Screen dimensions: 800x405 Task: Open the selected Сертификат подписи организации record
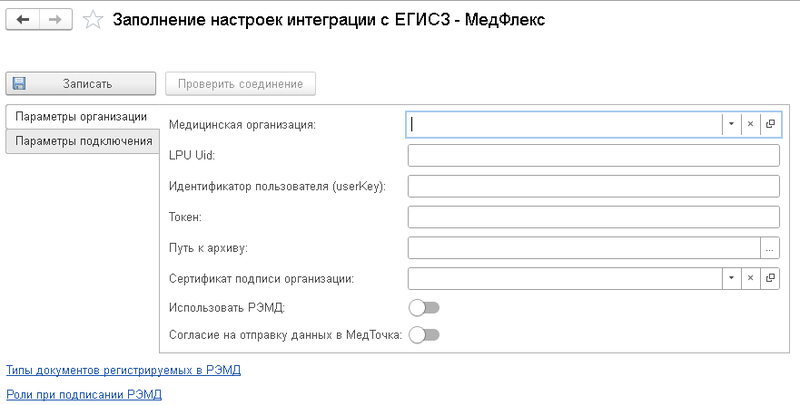pyautogui.click(x=770, y=278)
